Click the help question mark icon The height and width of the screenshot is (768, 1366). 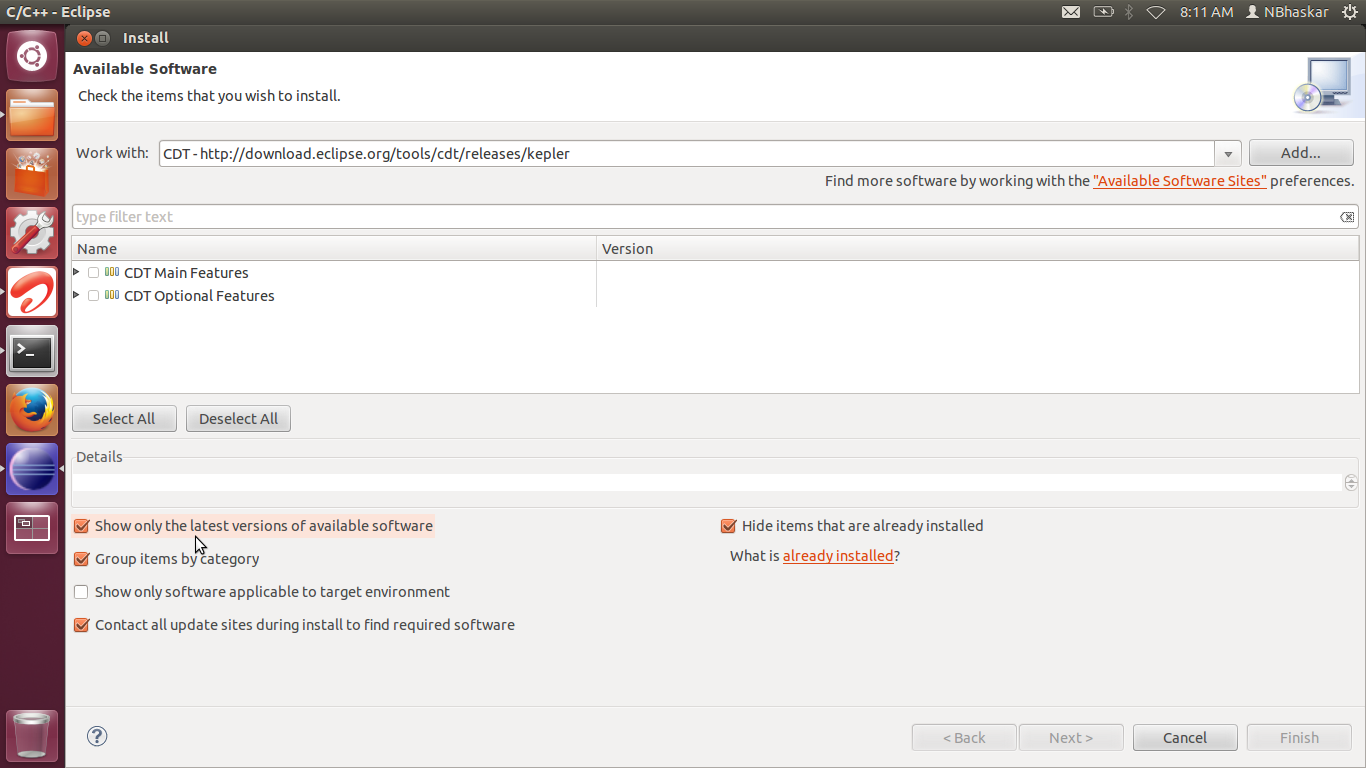[x=97, y=737]
